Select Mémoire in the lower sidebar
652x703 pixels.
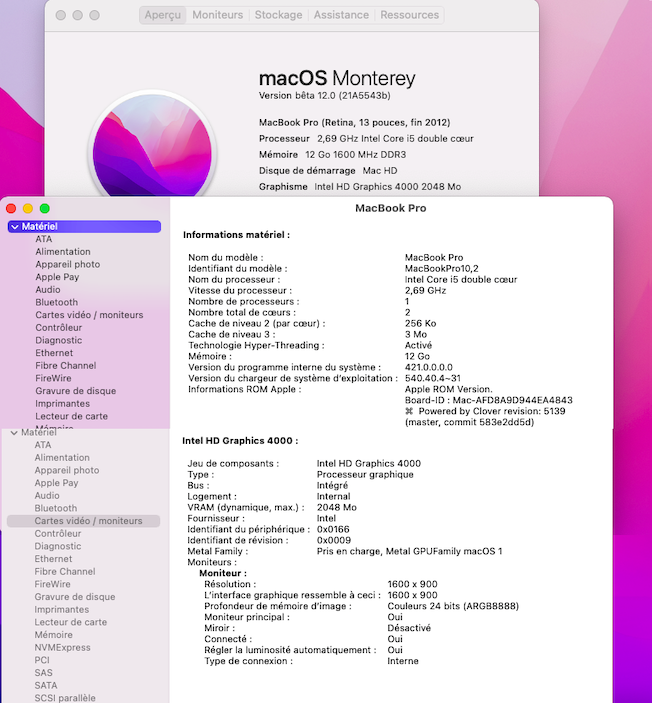[53, 635]
